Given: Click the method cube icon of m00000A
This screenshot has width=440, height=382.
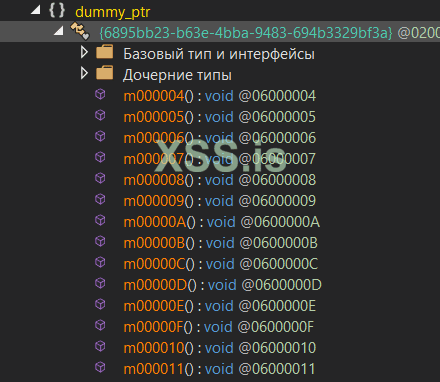Looking at the screenshot, I should [100, 220].
